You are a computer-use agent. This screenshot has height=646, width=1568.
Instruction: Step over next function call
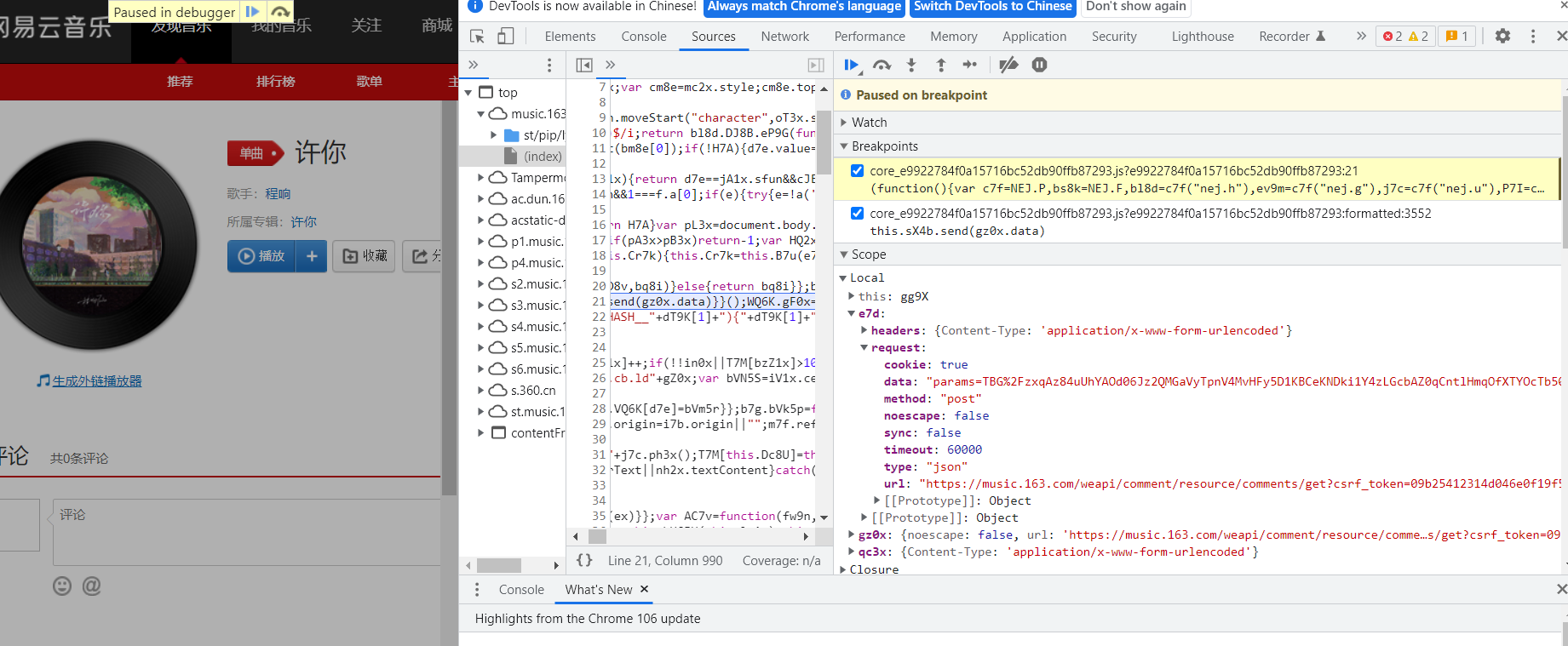882,65
